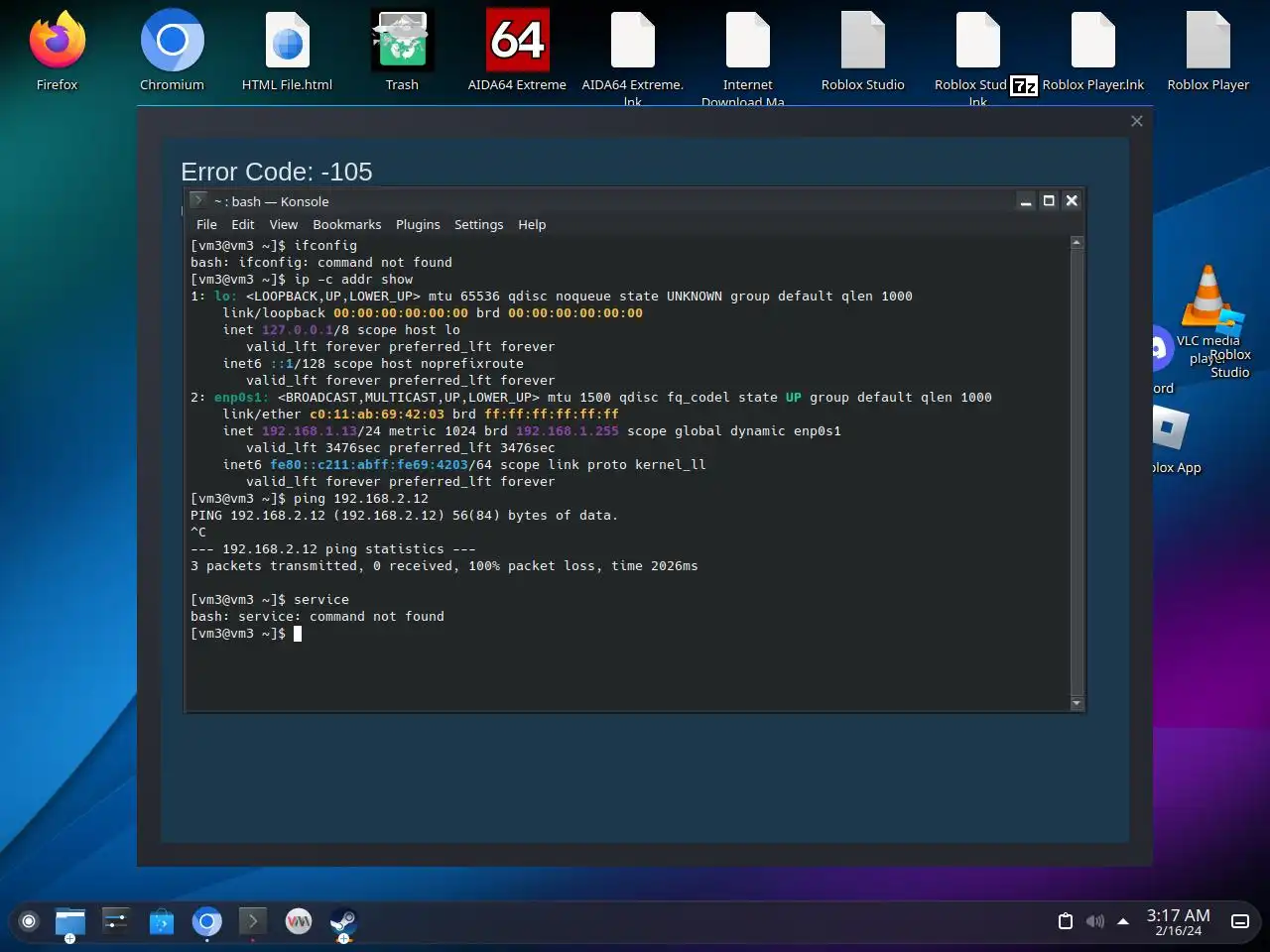
Task: Launch Steam from the taskbar
Action: (343, 922)
